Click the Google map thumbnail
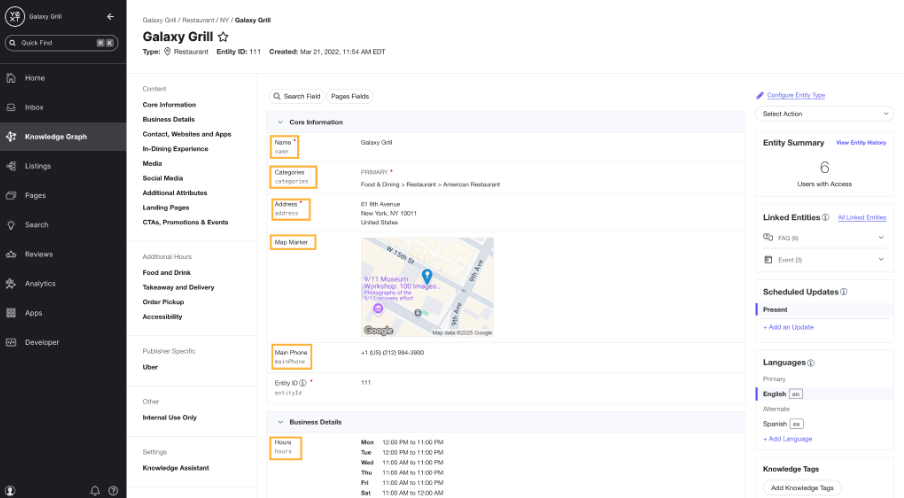Viewport: 904px width, 498px height. (x=427, y=287)
